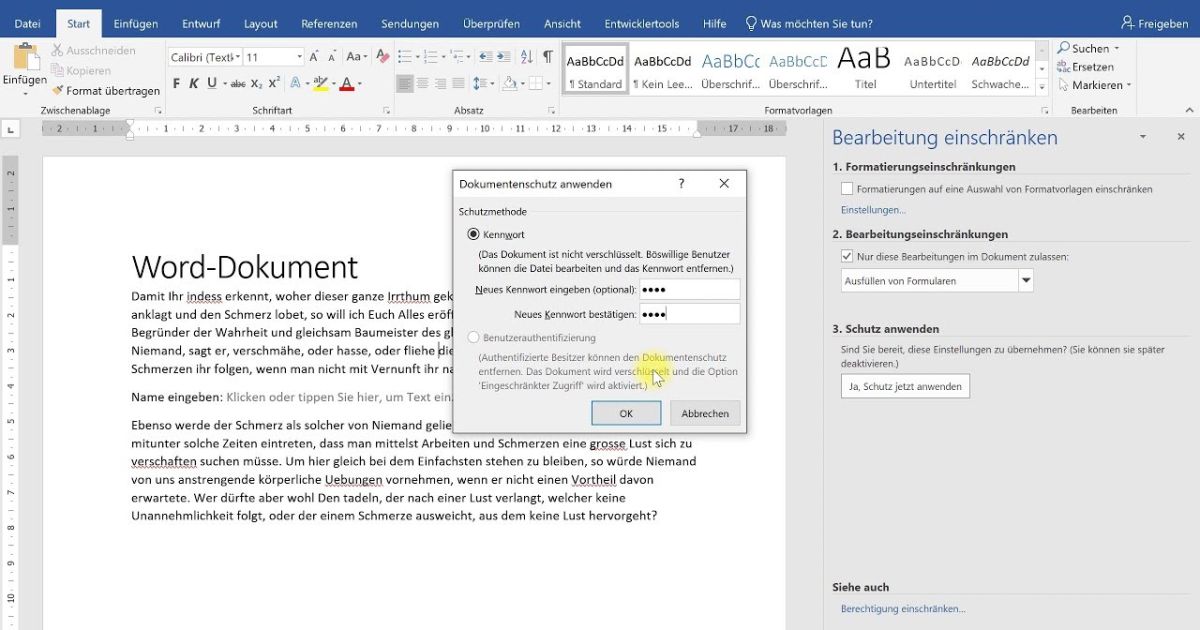Open Schriftart dialog launcher
This screenshot has width=1200, height=630.
[x=386, y=110]
